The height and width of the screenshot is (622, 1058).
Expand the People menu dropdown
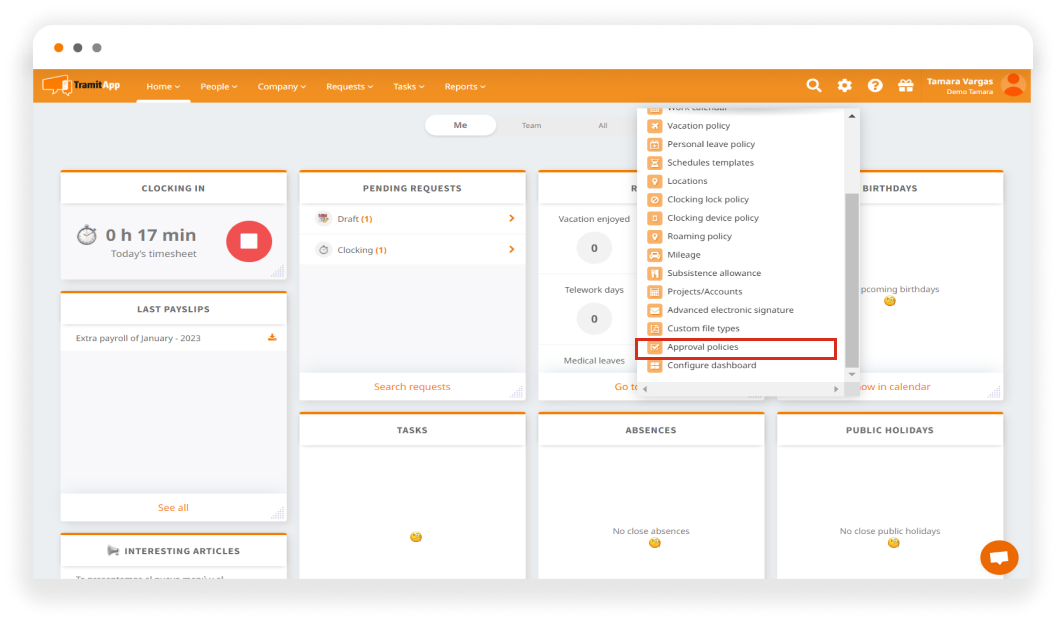[218, 87]
